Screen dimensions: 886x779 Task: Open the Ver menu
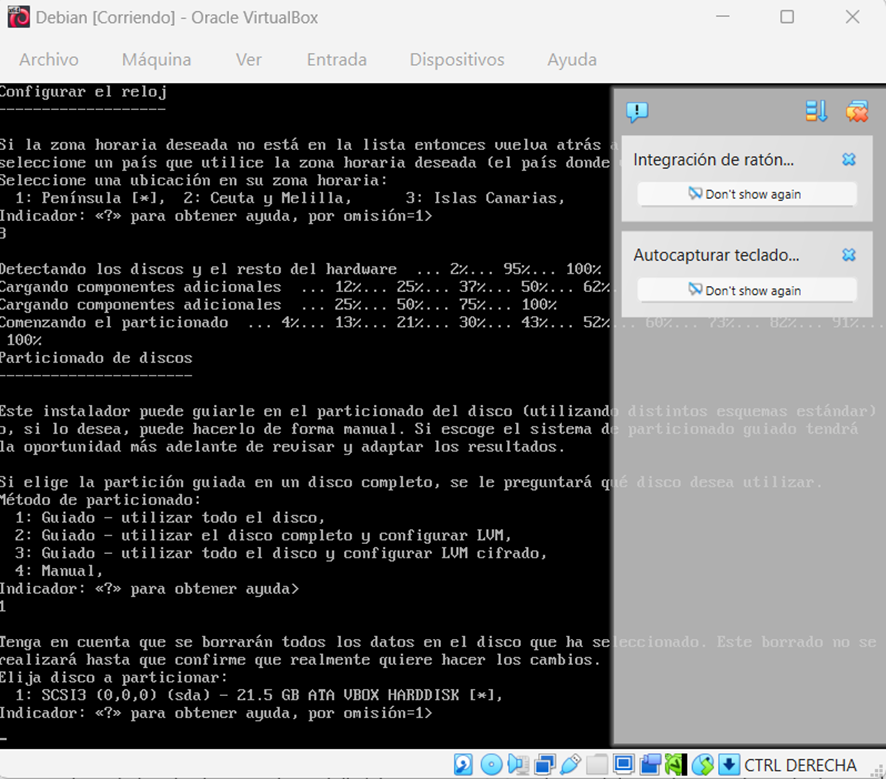point(249,59)
